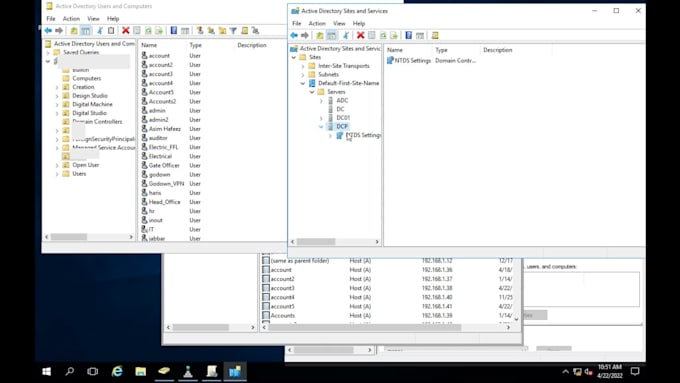Viewport: 680px width, 383px height.
Task: Select the Computers container in tree
Action: click(87, 79)
